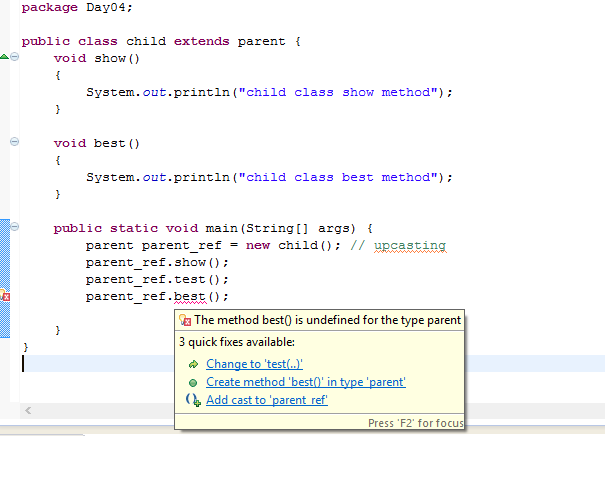Click the underlined best() call in main
614x492 pixels.
pyautogui.click(x=190, y=297)
